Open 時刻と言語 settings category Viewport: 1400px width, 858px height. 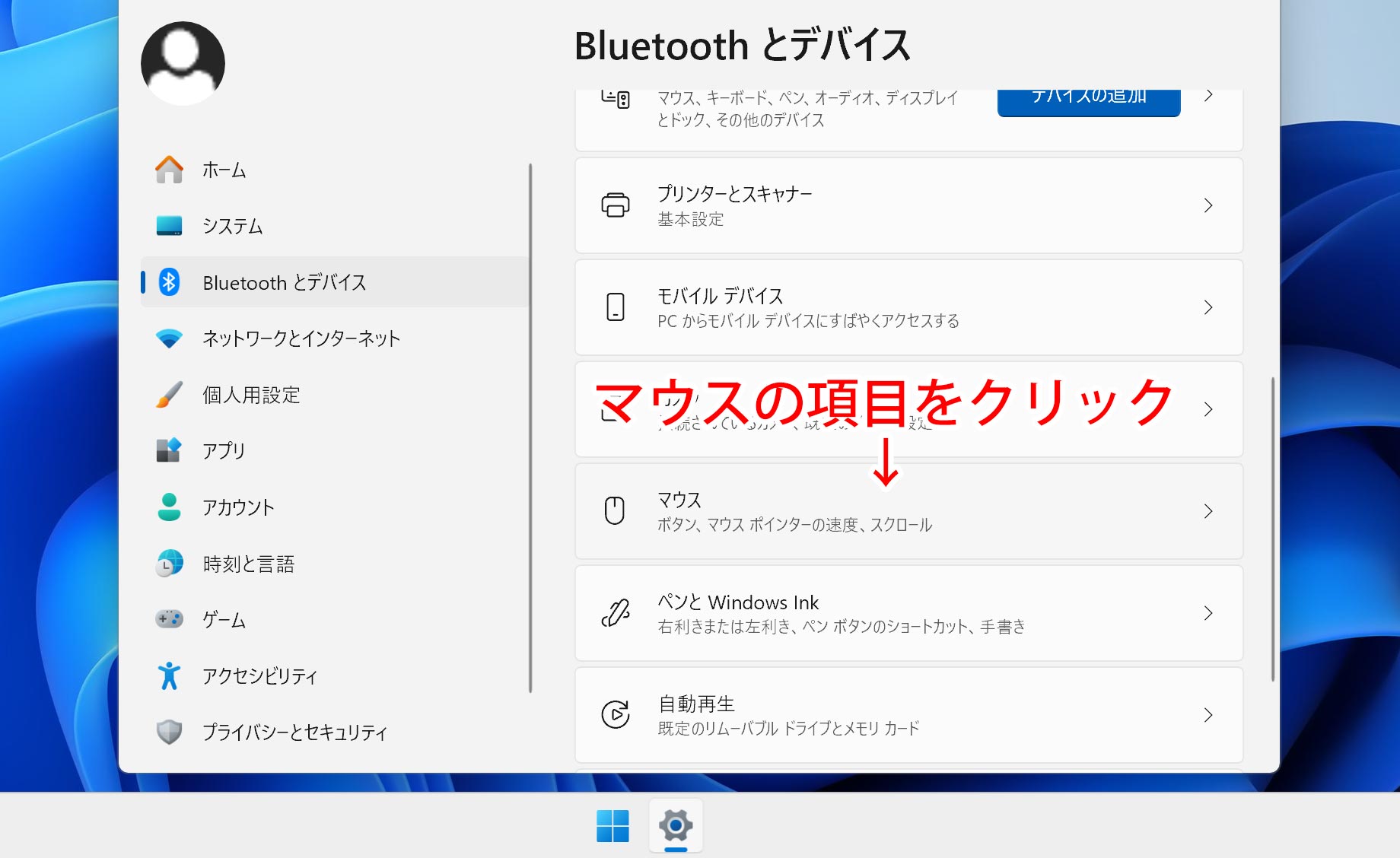[x=248, y=564]
